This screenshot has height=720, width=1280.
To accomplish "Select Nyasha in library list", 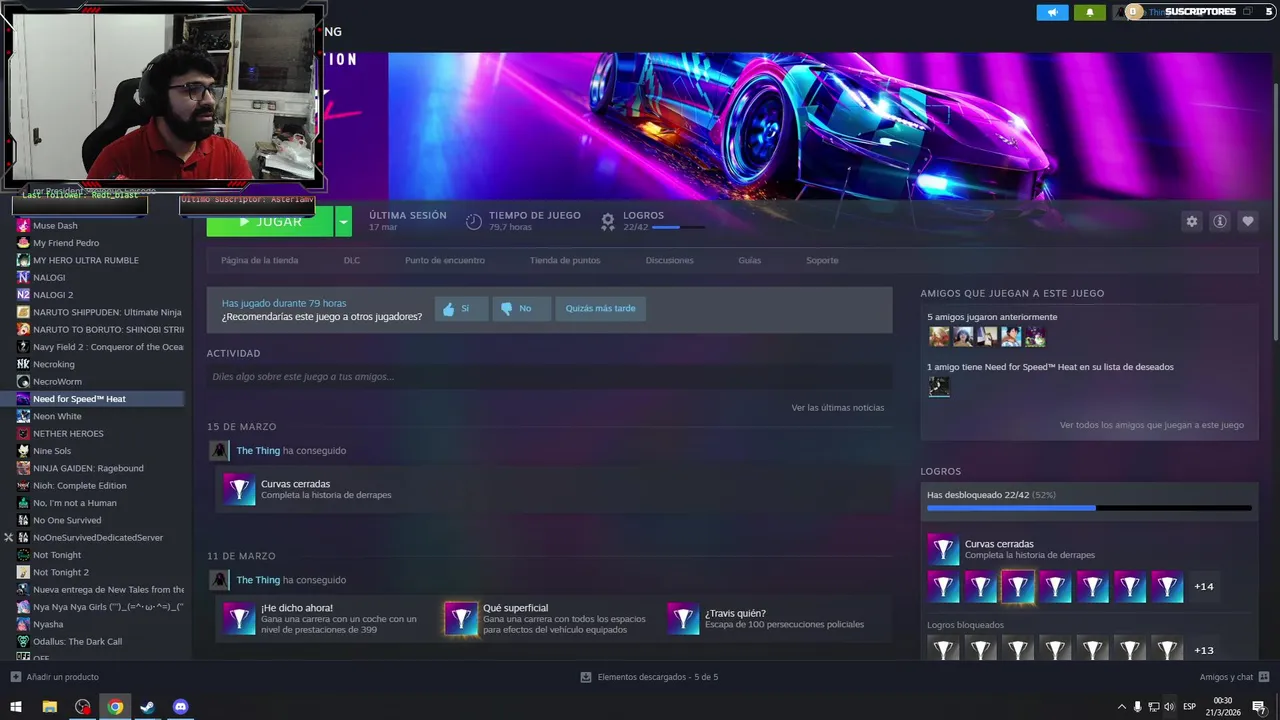I will pos(48,624).
